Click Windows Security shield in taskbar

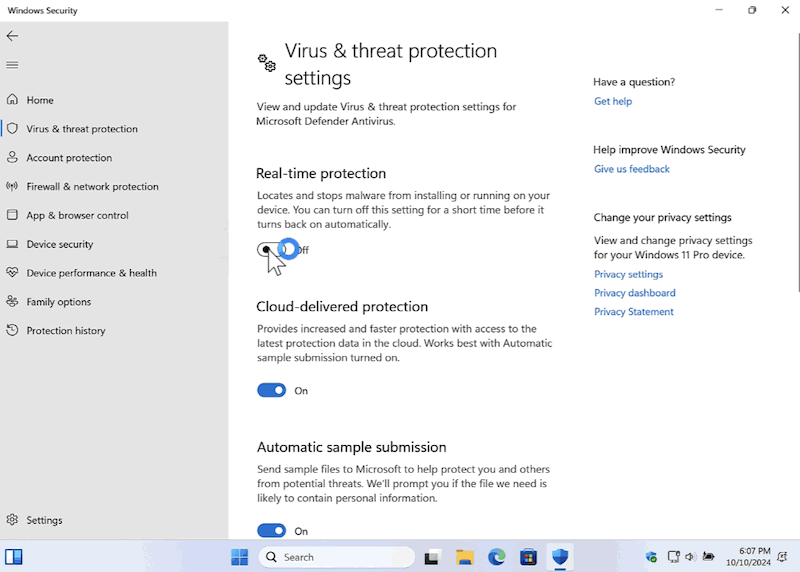560,556
